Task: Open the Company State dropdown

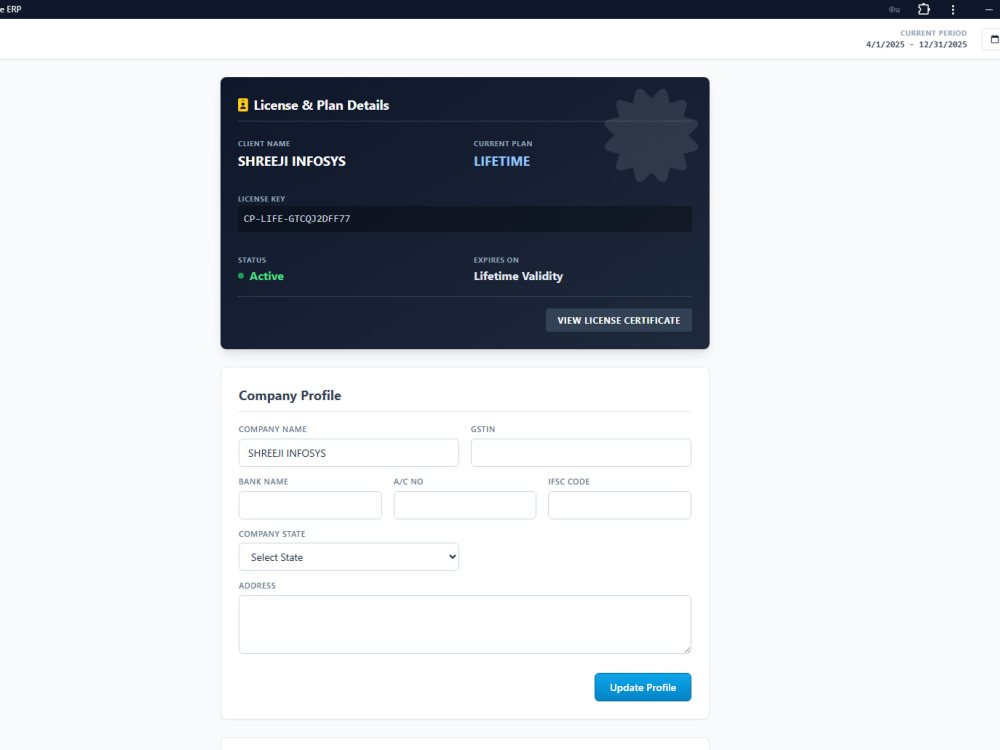Action: (349, 557)
